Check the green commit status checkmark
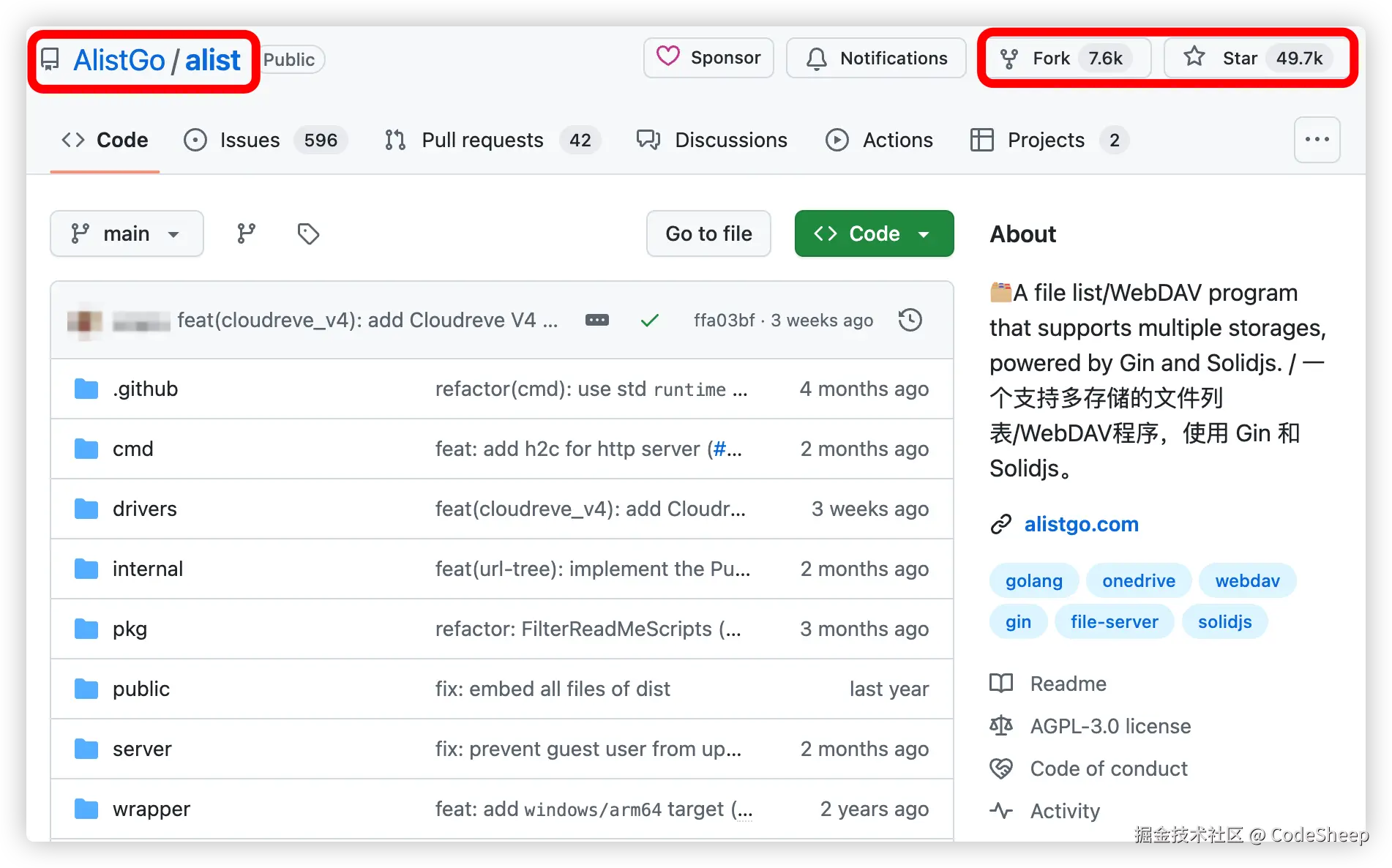The width and height of the screenshot is (1392, 868). click(649, 320)
